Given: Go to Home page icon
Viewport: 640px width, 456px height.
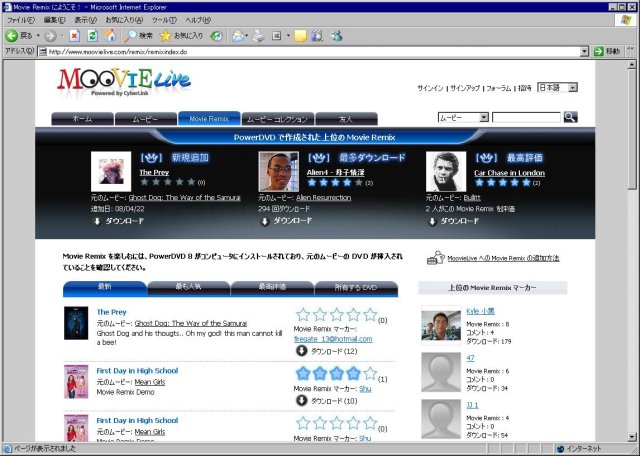Looking at the screenshot, I should coord(110,36).
